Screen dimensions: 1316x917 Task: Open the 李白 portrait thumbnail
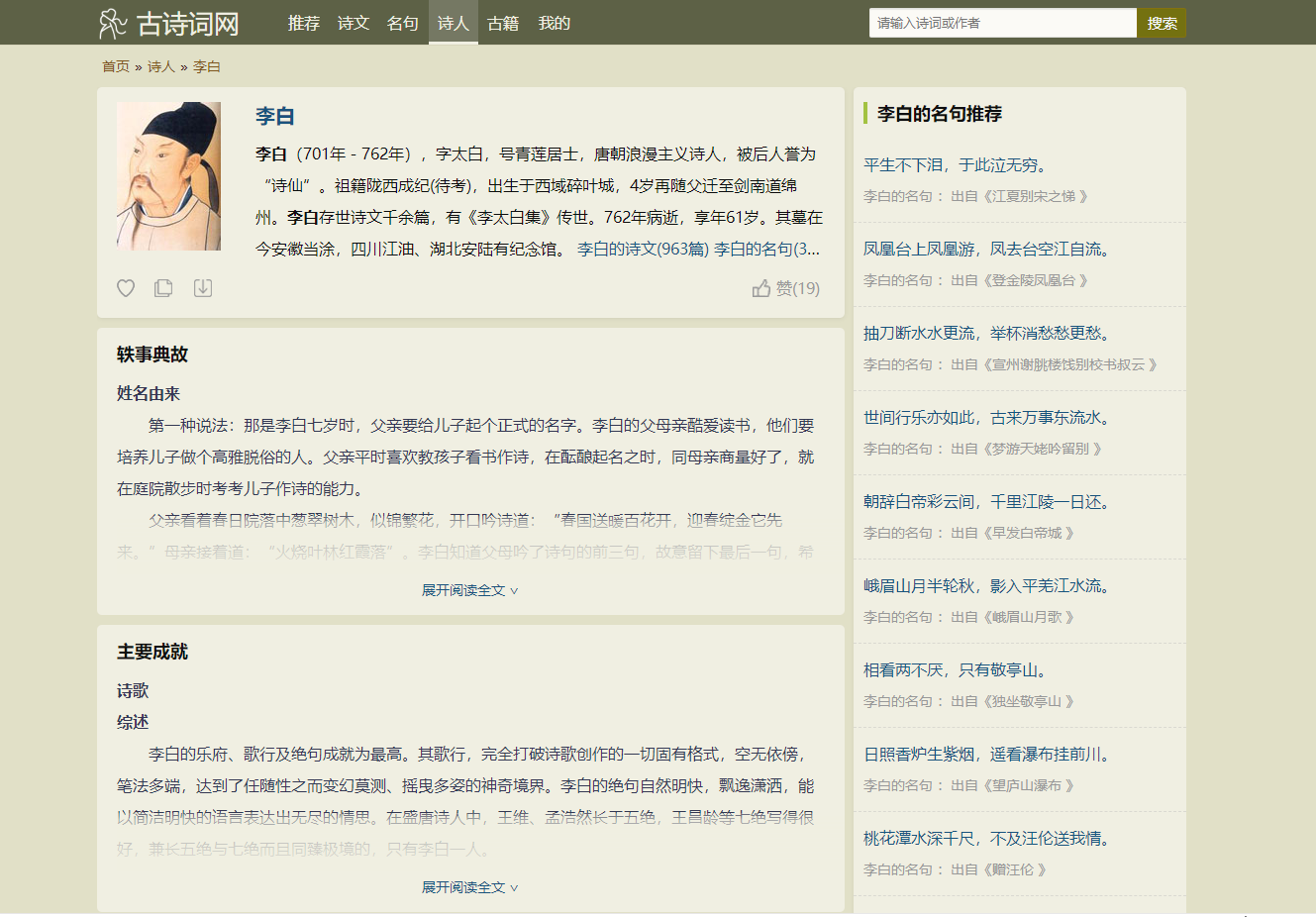tap(168, 176)
